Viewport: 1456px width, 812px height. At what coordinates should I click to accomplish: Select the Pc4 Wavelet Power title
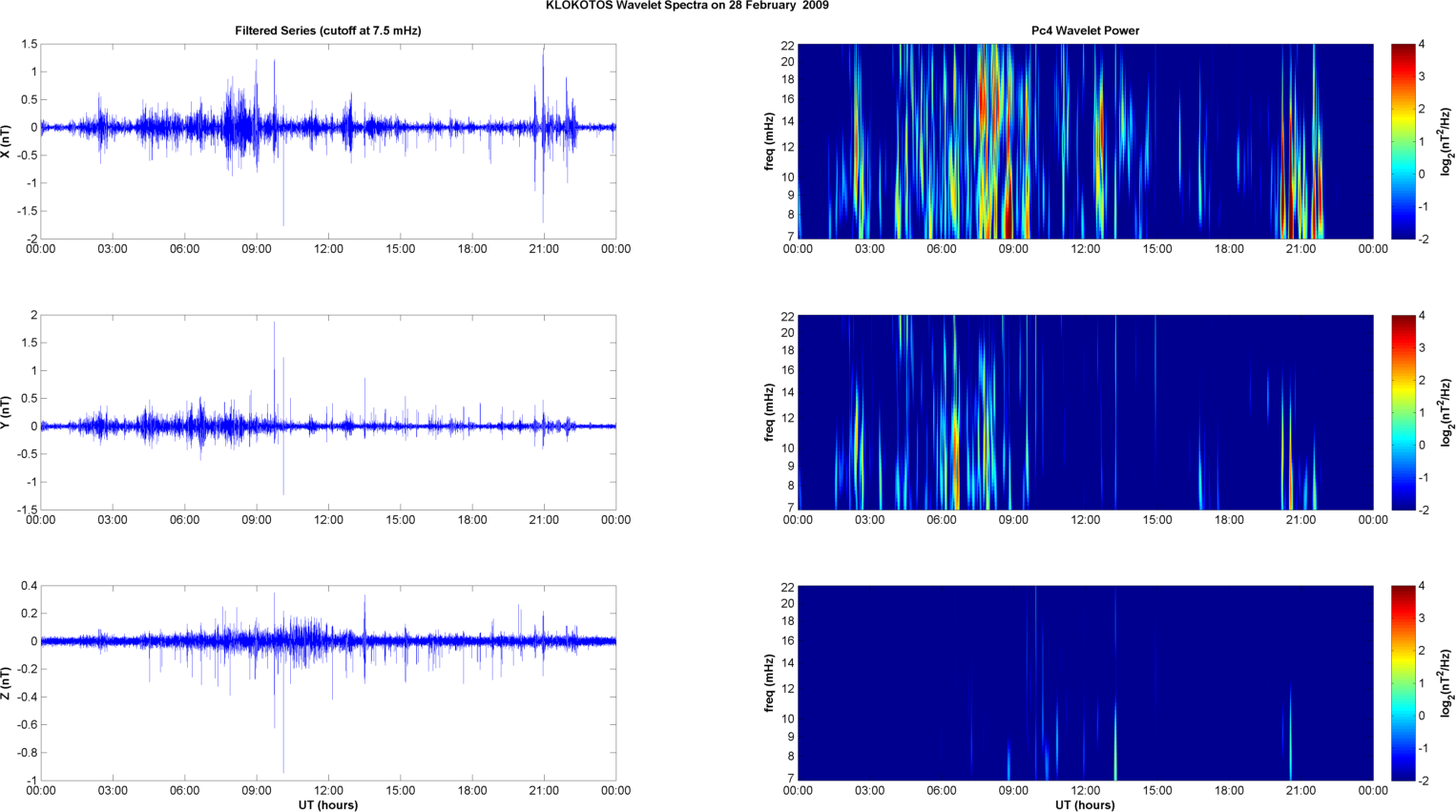(1085, 31)
